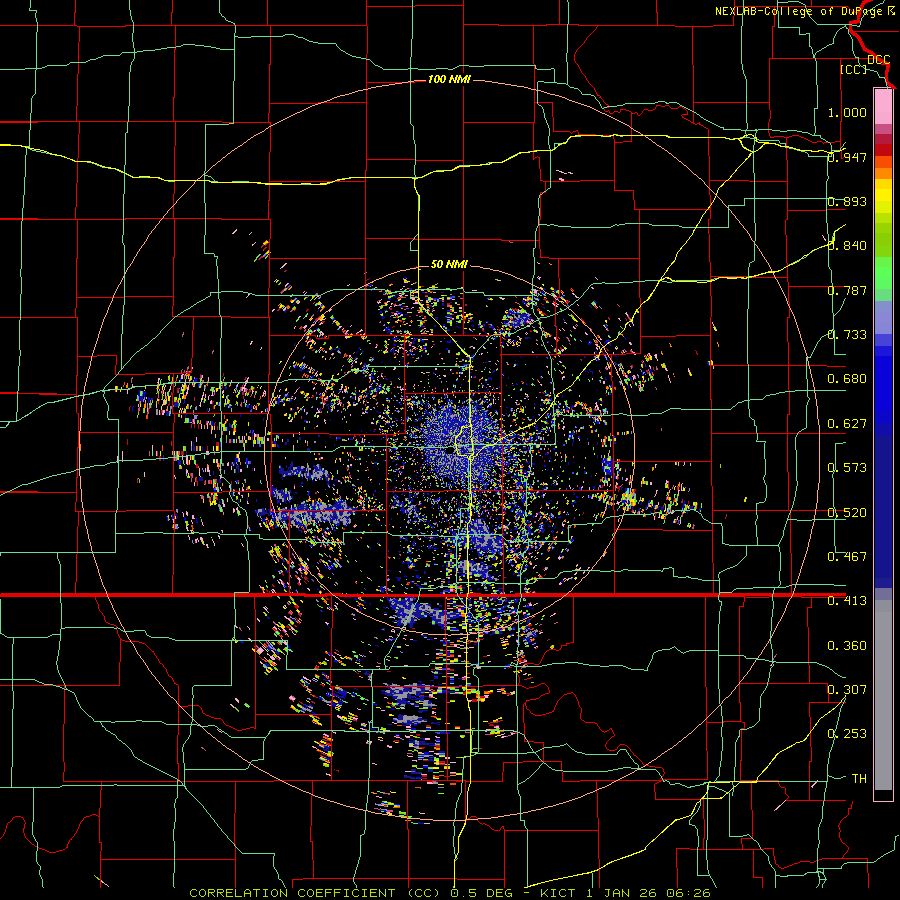This screenshot has width=900, height=900.
Task: Click the 100 NMI range ring label
Action: (x=449, y=79)
